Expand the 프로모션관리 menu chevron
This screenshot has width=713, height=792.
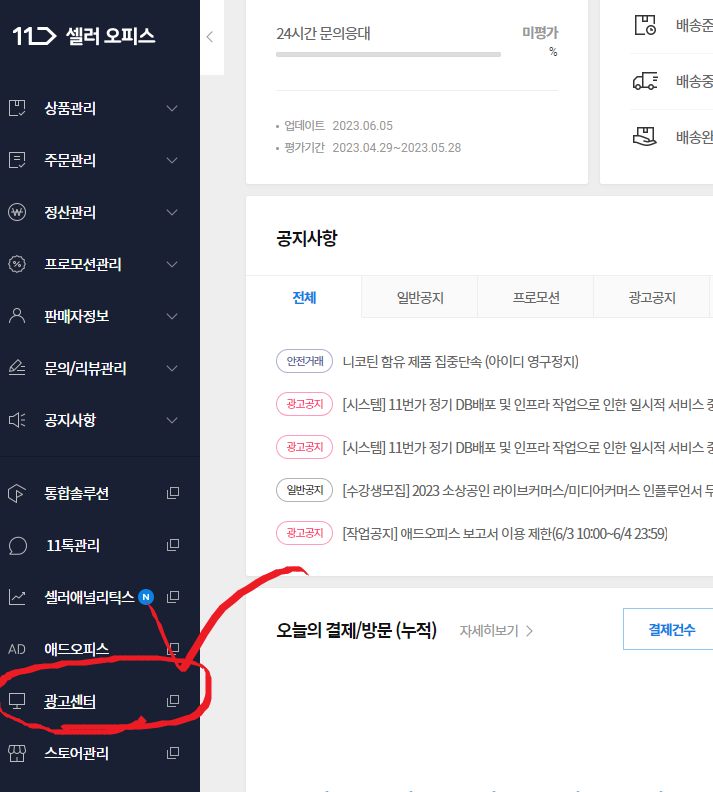[172, 265]
